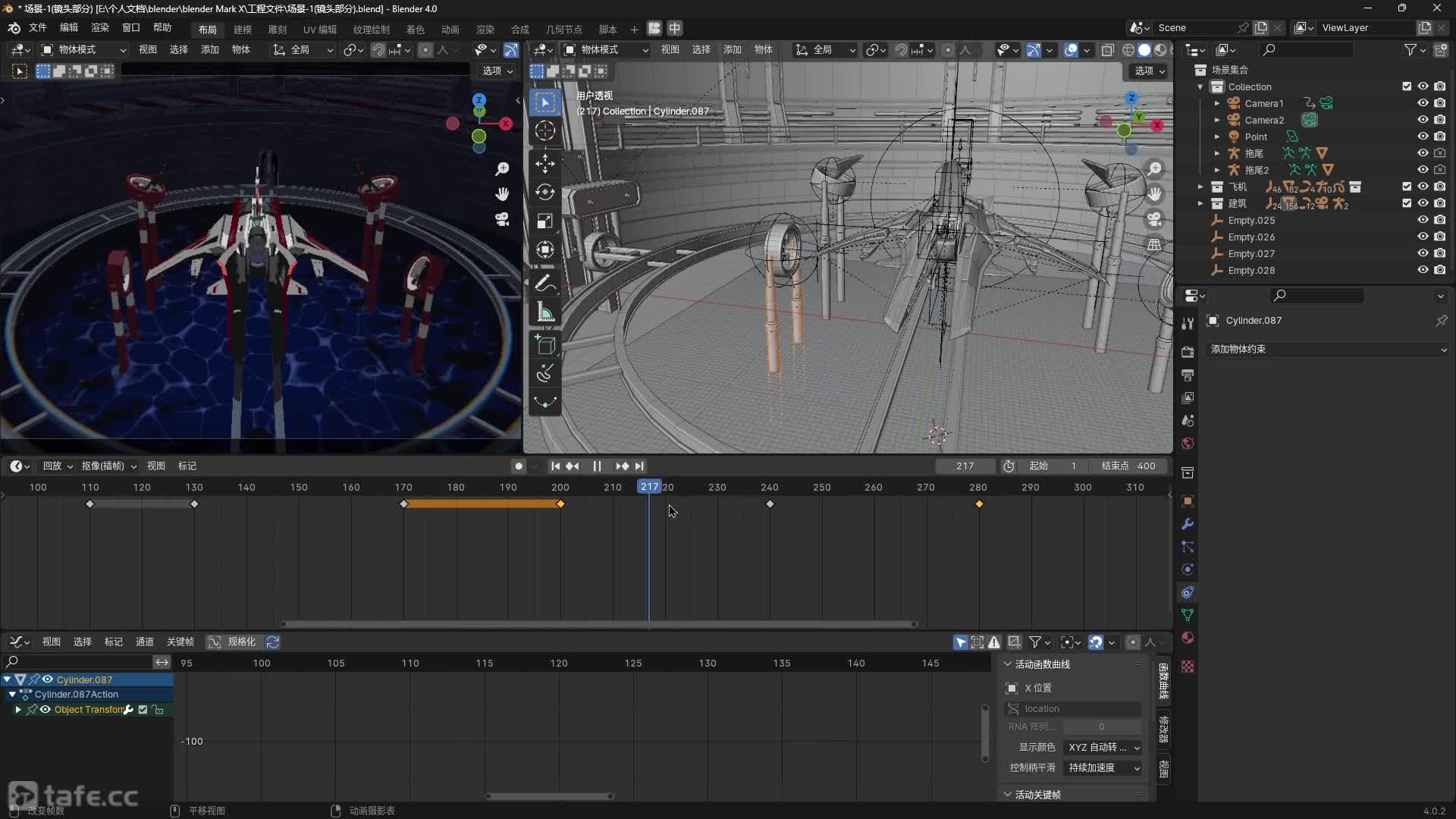This screenshot has height=819, width=1456.
Task: Open the Output properties tab
Action: point(1188,375)
